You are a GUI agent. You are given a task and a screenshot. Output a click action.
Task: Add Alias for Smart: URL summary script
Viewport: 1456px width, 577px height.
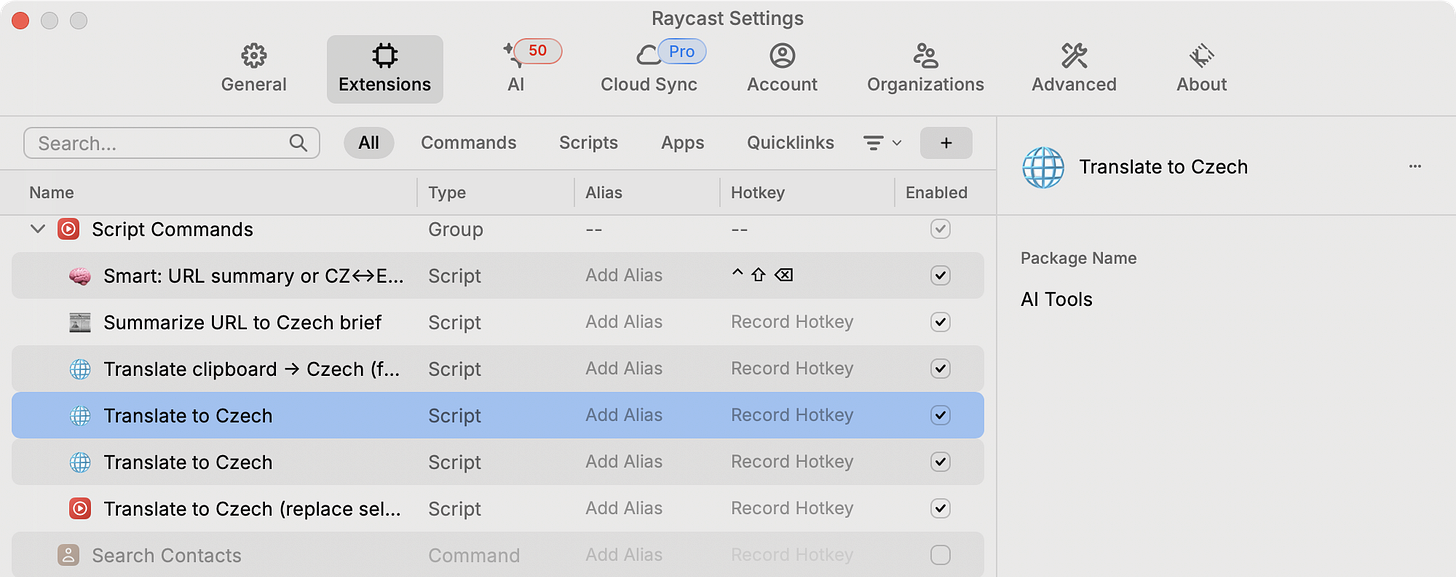click(x=624, y=275)
